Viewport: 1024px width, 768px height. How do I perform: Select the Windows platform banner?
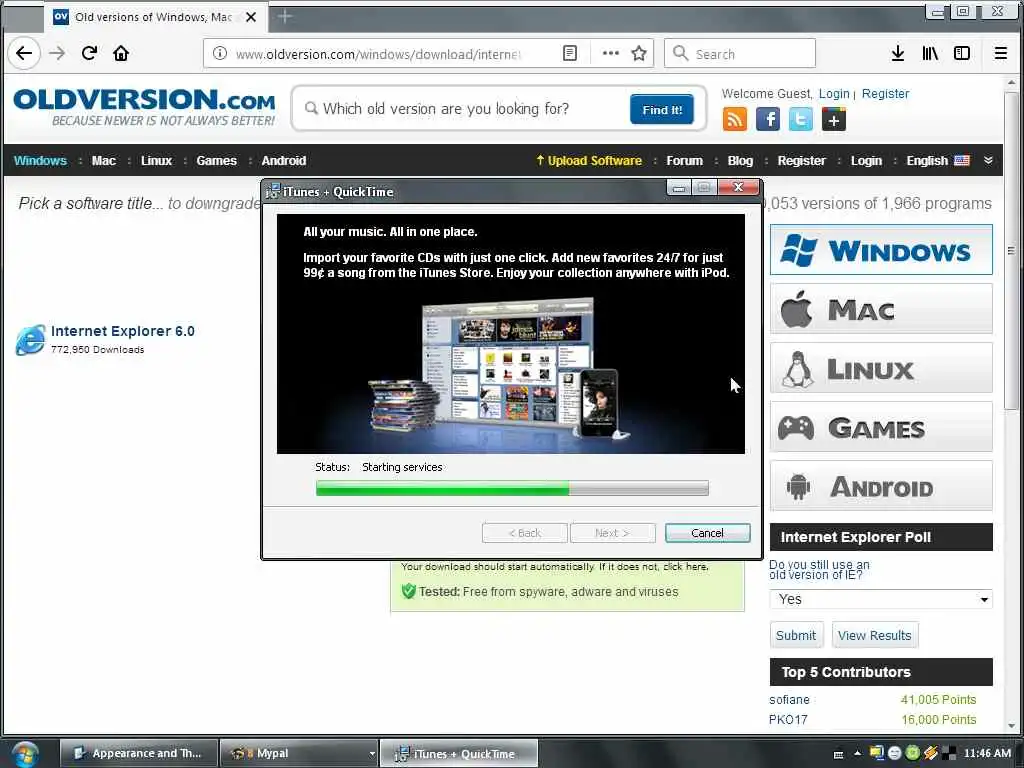(x=881, y=249)
